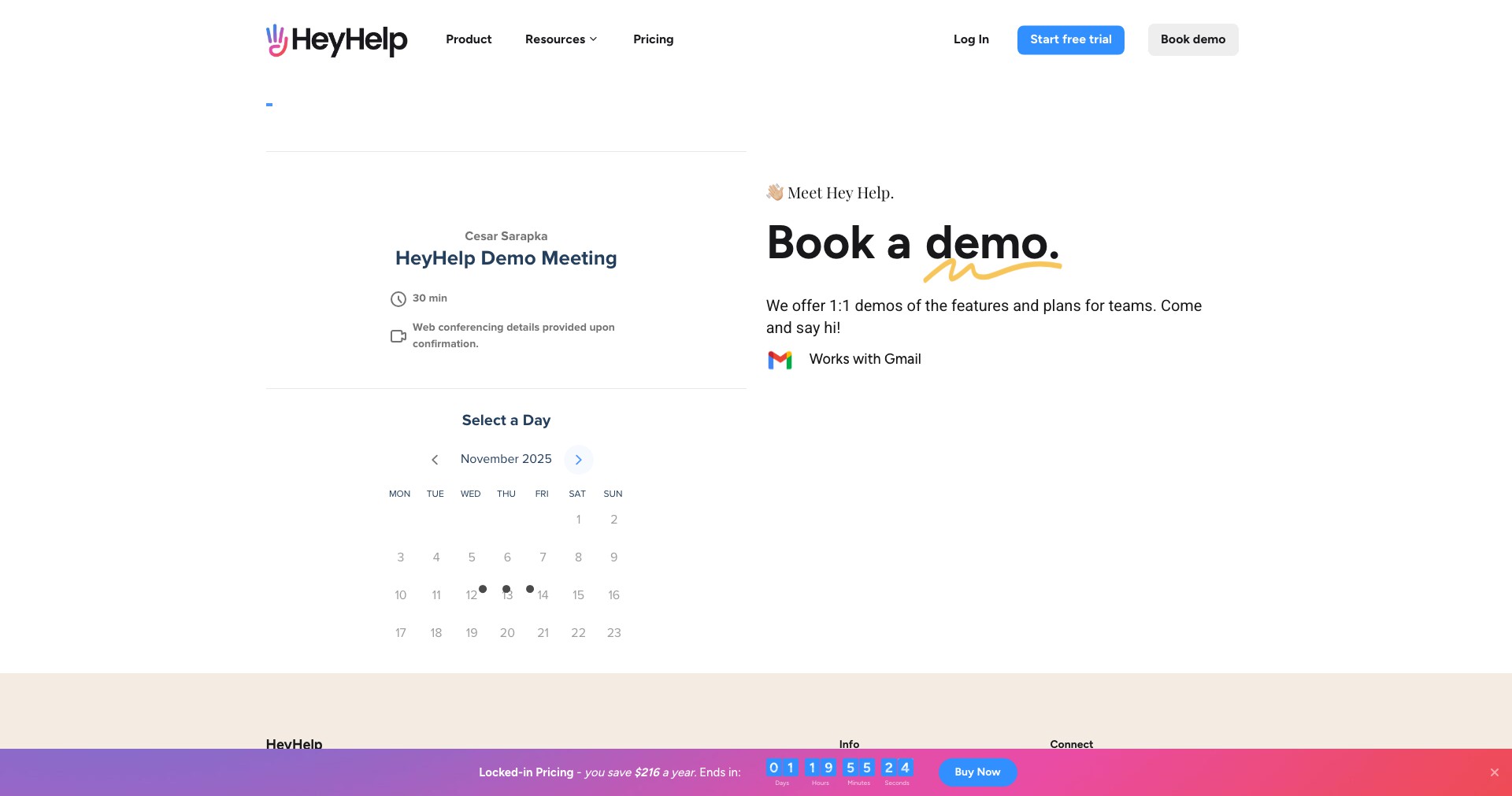Close the Locked-in Pricing banner

coord(1494,772)
